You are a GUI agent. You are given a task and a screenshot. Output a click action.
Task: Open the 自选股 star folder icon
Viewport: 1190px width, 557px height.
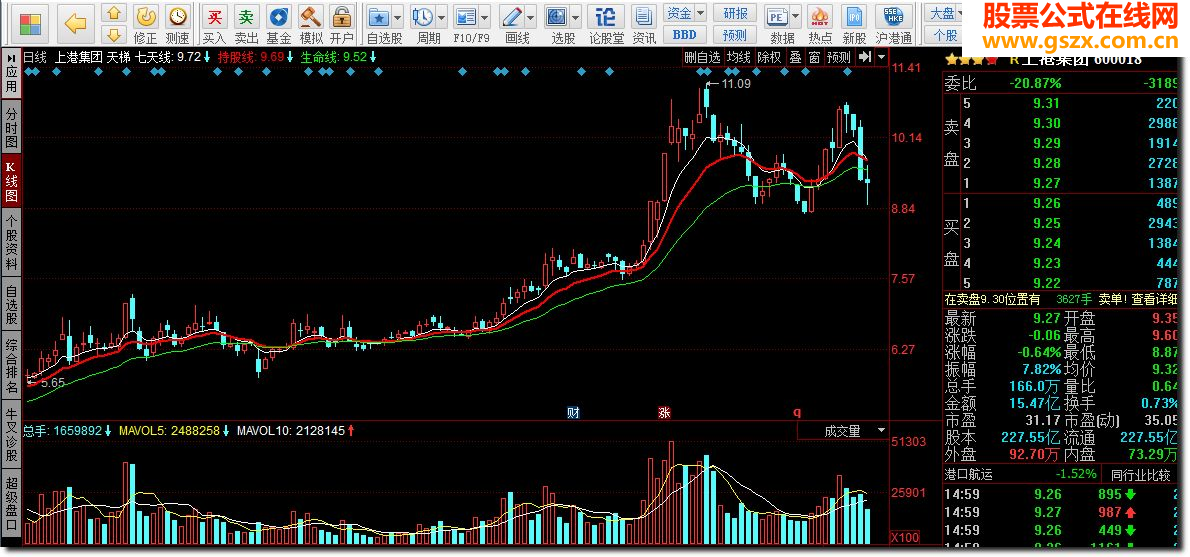point(379,16)
